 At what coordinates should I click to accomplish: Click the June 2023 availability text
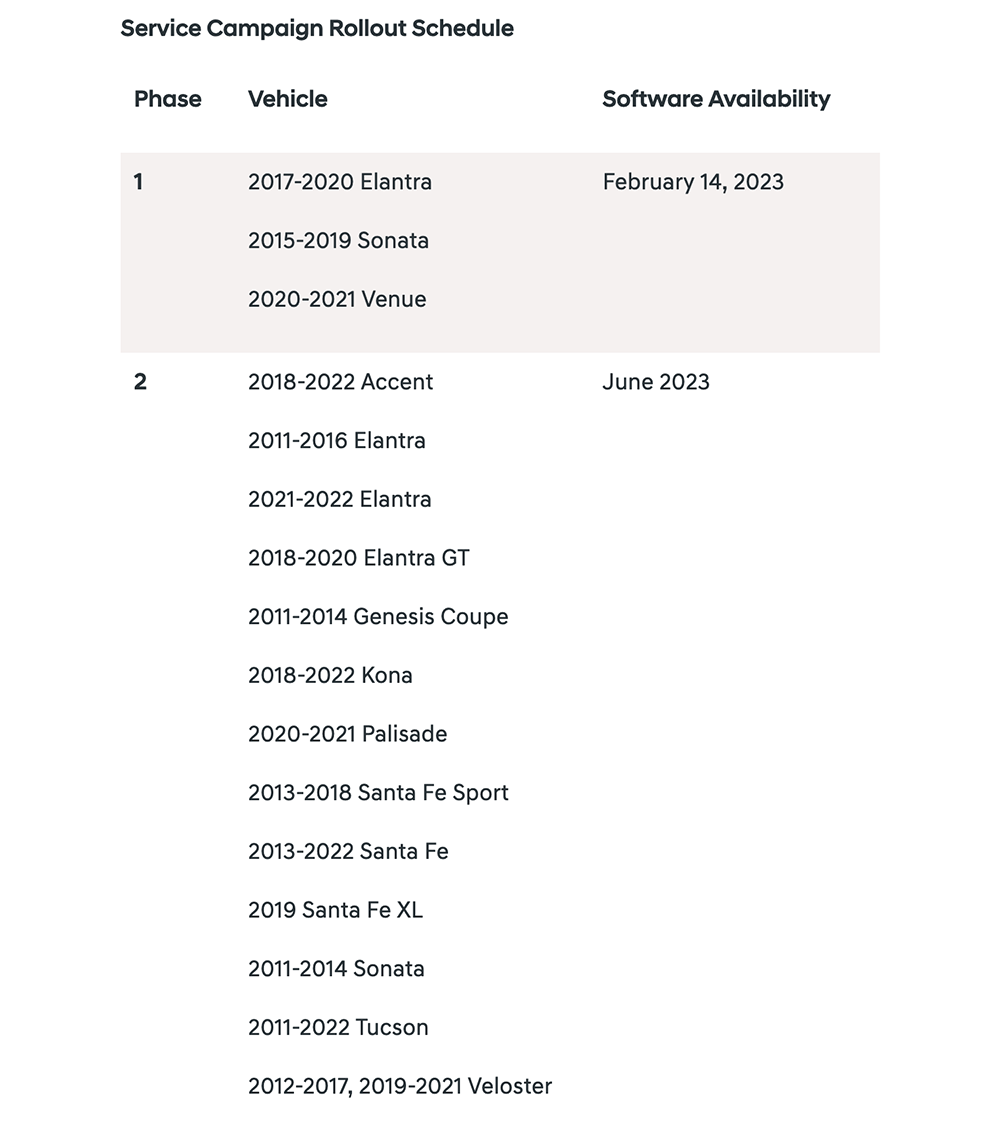coord(656,382)
